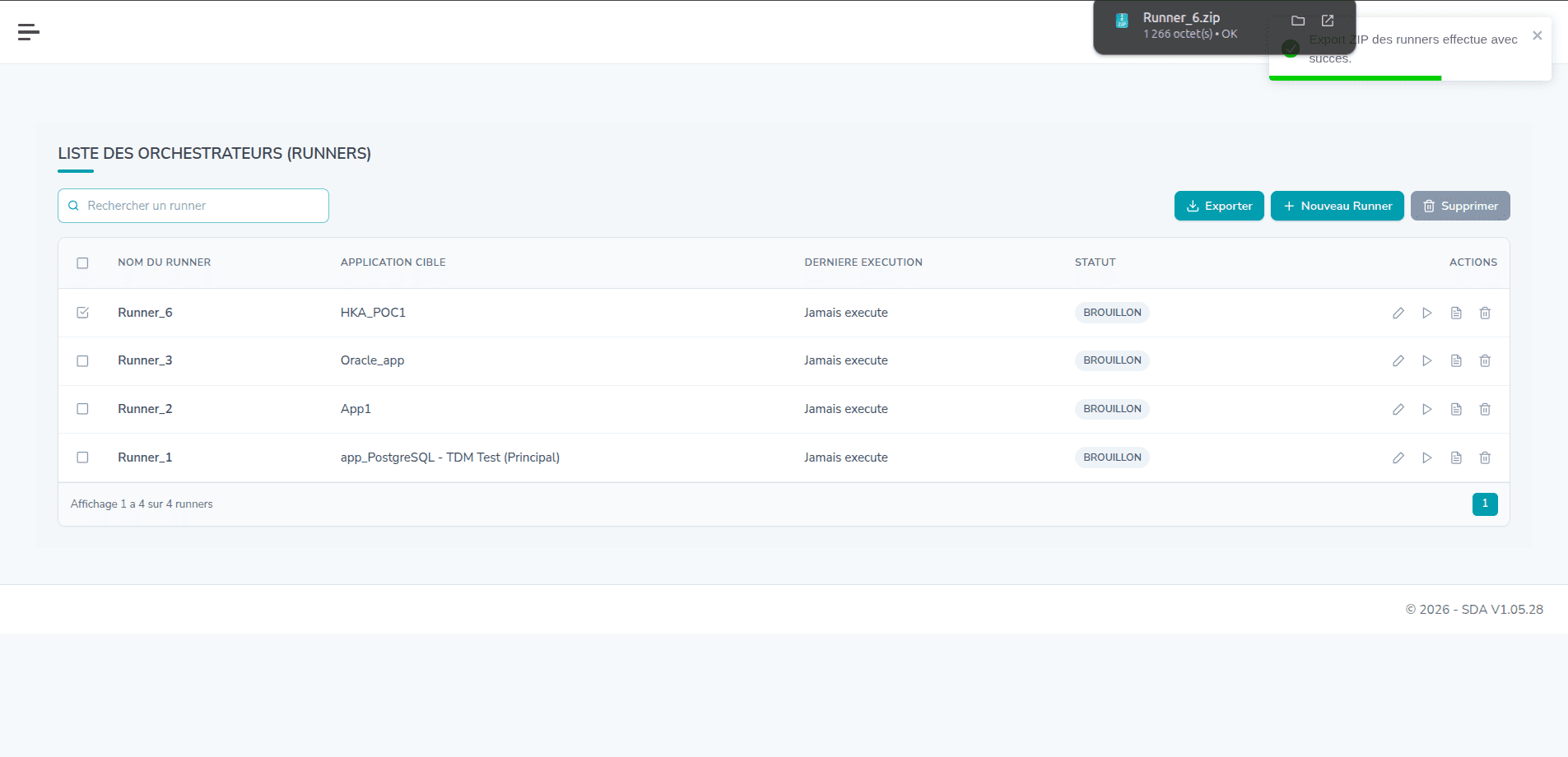Click the BROUILLON badge for Runner_1

(x=1112, y=457)
